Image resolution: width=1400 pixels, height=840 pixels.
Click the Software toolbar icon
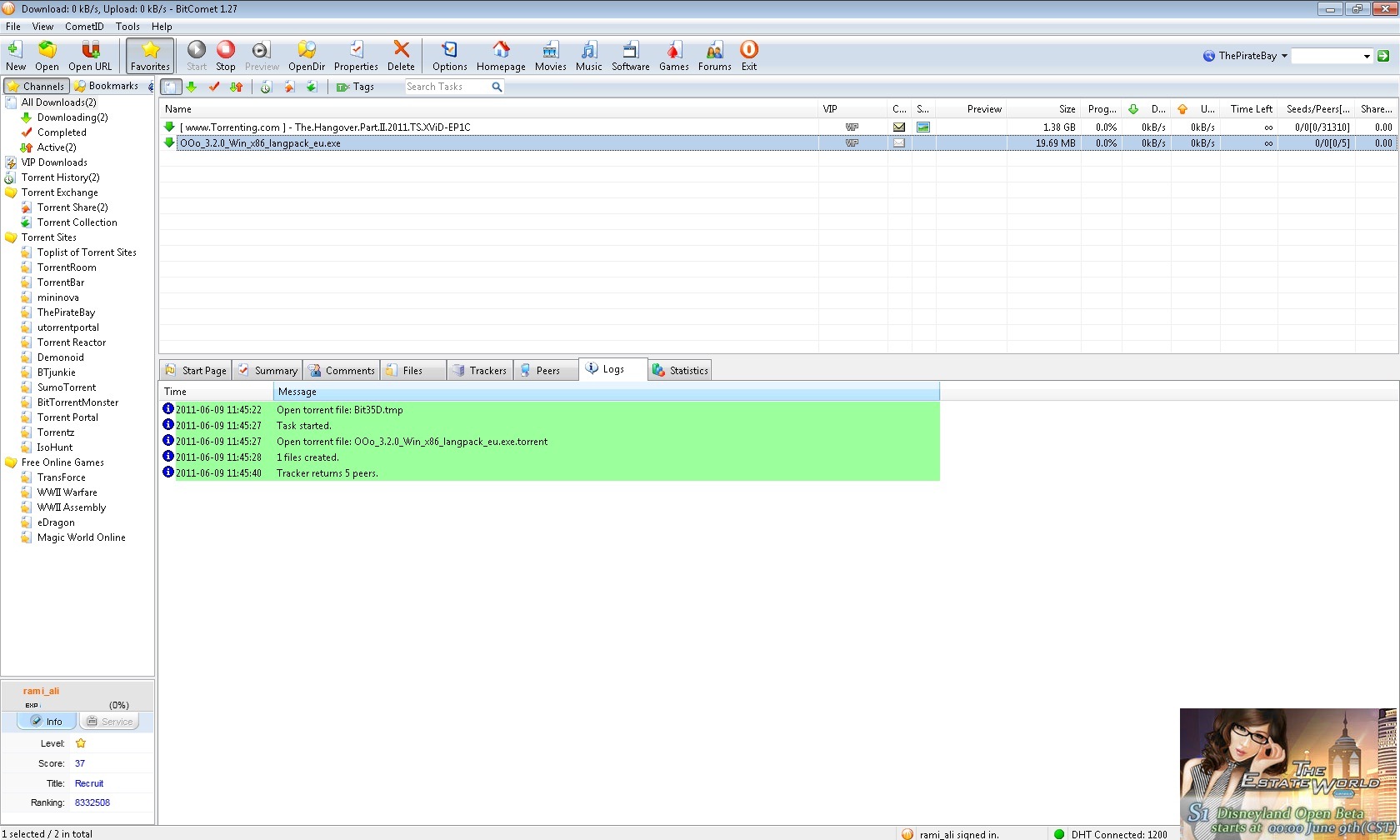click(x=631, y=56)
